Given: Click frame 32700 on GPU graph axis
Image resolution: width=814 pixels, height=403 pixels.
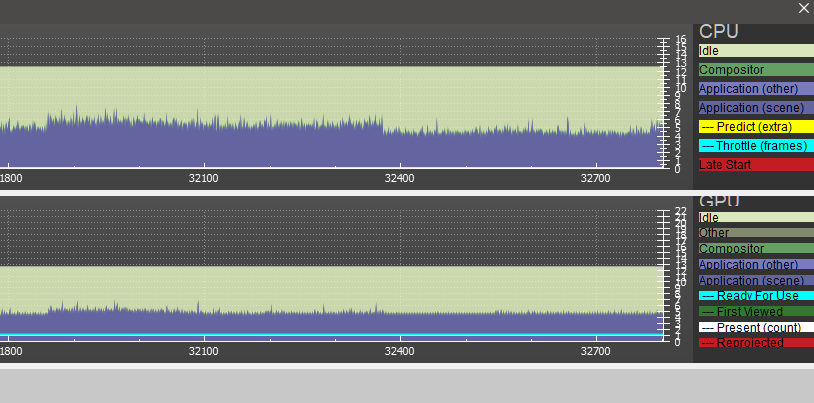Looking at the screenshot, I should 595,352.
